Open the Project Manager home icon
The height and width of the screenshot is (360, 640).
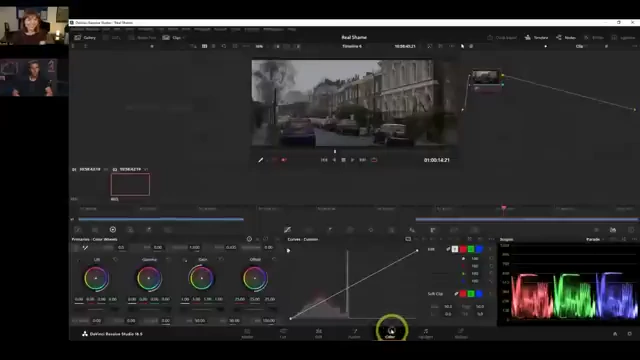click(x=615, y=334)
